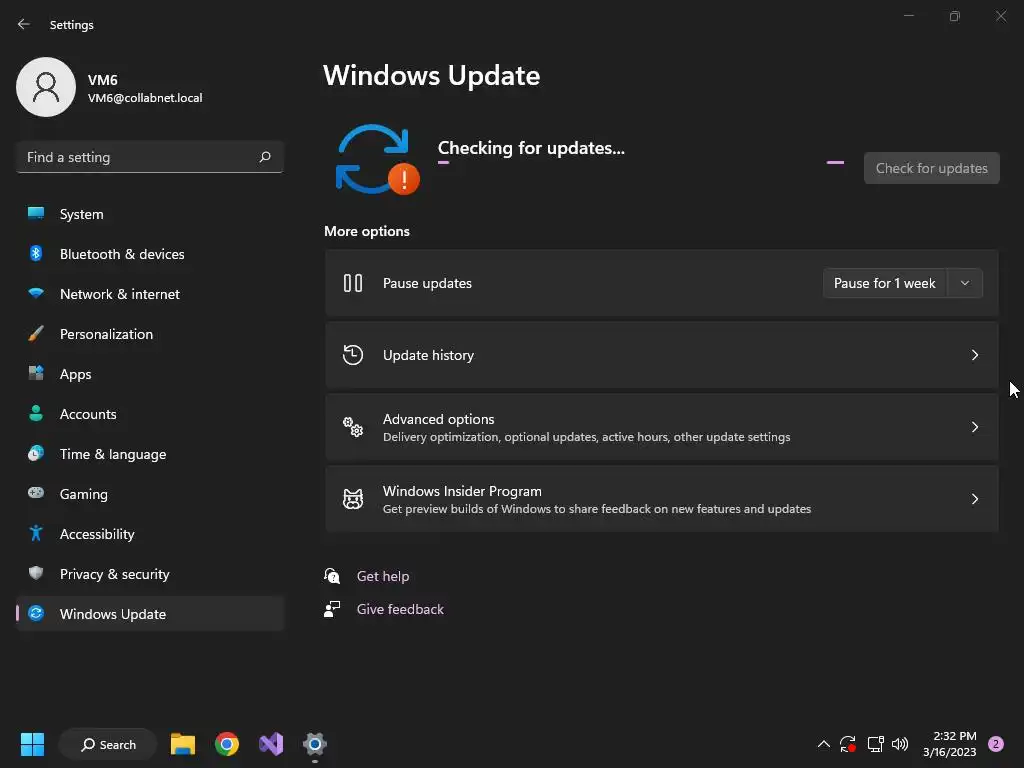
Task: Click the Apps icon in the sidebar
Action: click(x=36, y=374)
